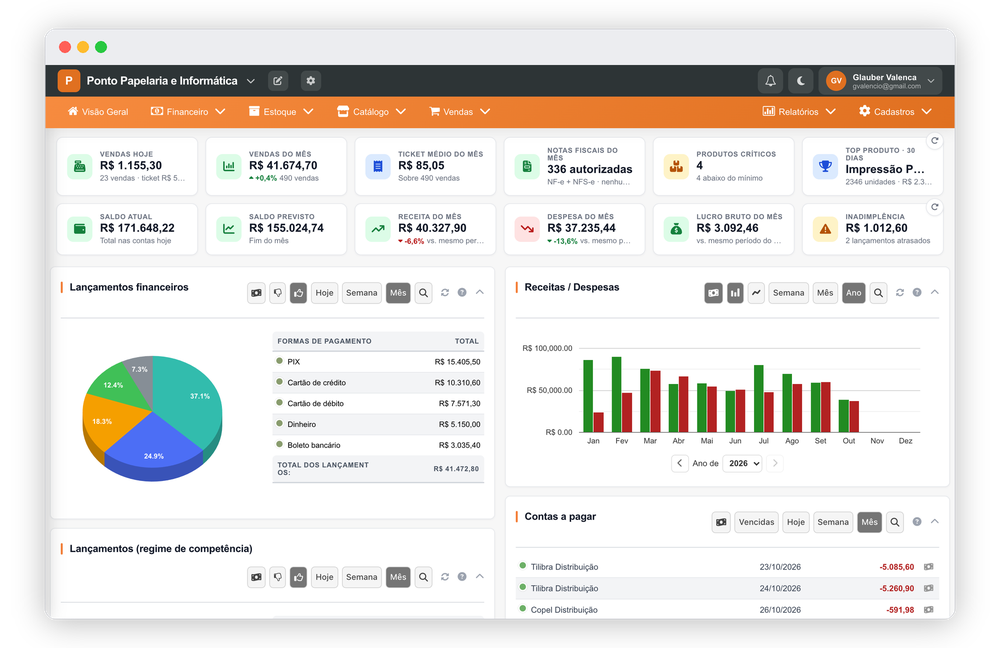Go to Visão Geral
The height and width of the screenshot is (648, 1000).
tap(98, 112)
